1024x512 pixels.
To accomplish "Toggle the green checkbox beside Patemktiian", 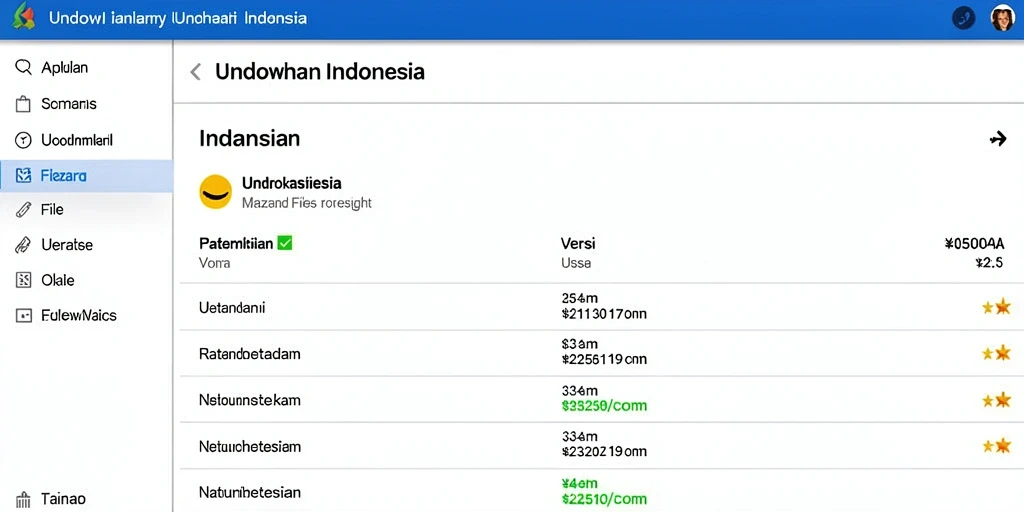I will (x=285, y=243).
